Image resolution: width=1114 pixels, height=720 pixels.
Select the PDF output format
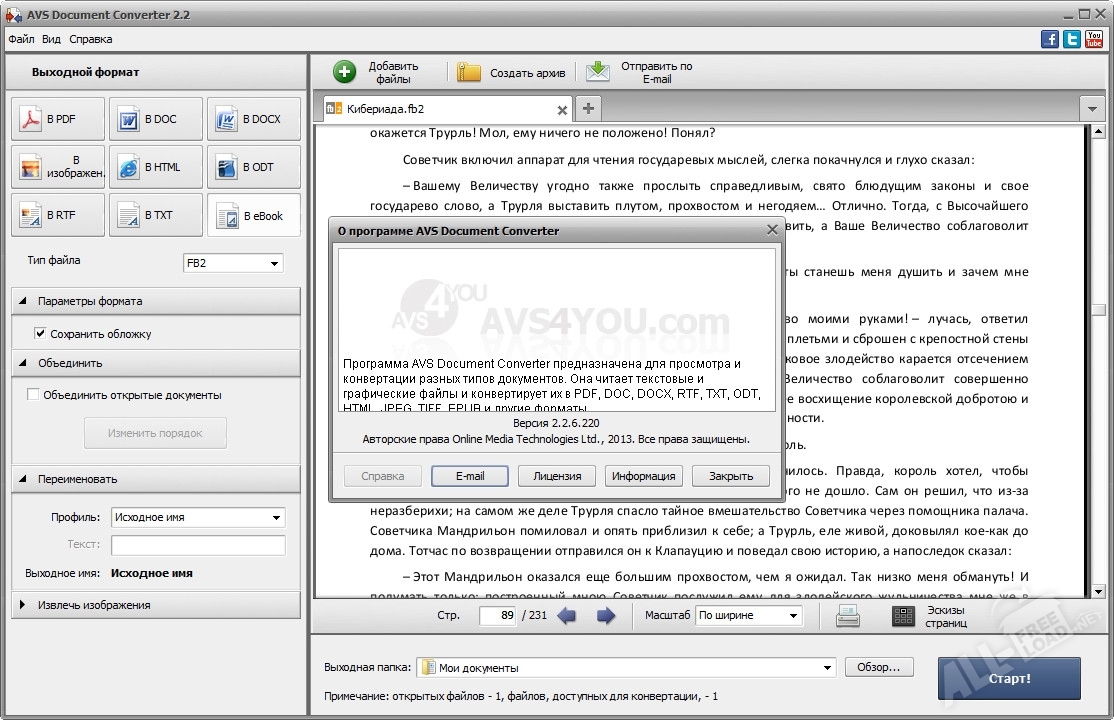tap(58, 119)
